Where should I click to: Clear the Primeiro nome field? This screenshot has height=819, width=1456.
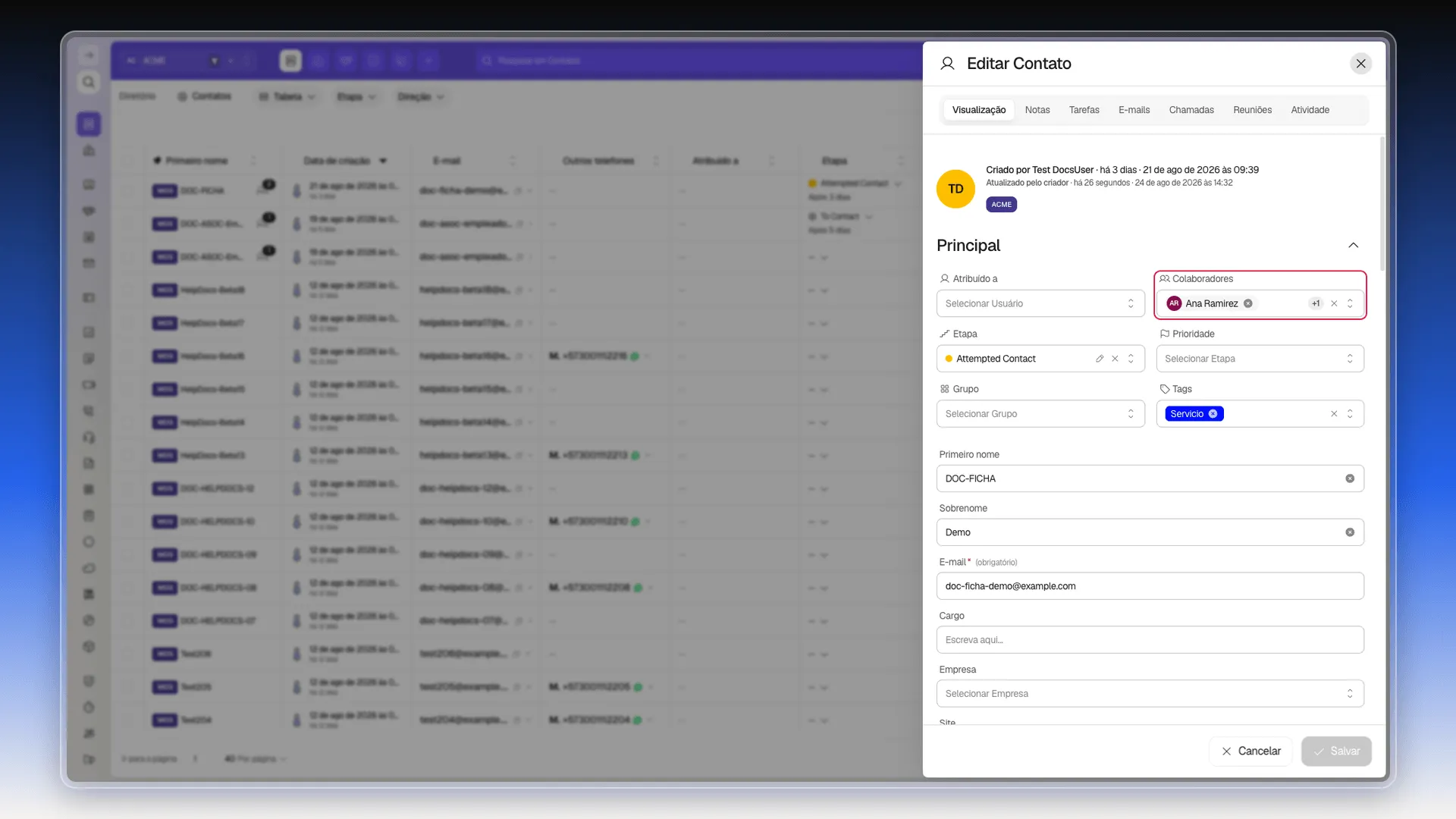[1350, 479]
